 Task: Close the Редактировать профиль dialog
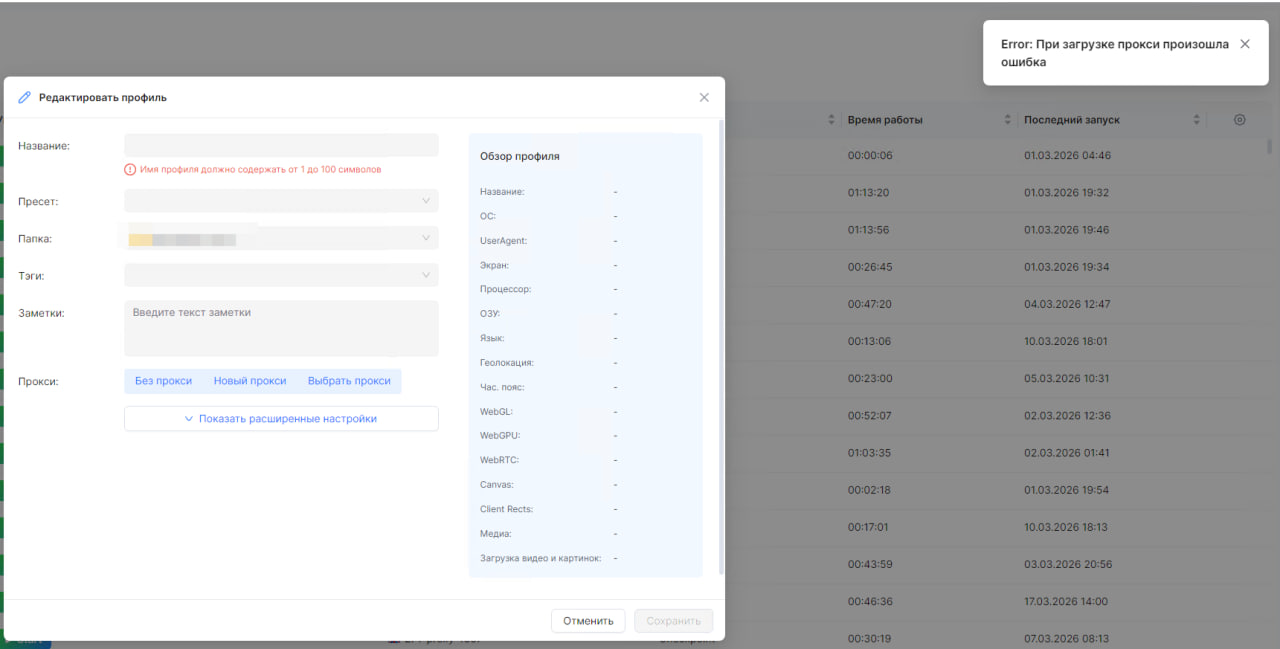coord(704,98)
